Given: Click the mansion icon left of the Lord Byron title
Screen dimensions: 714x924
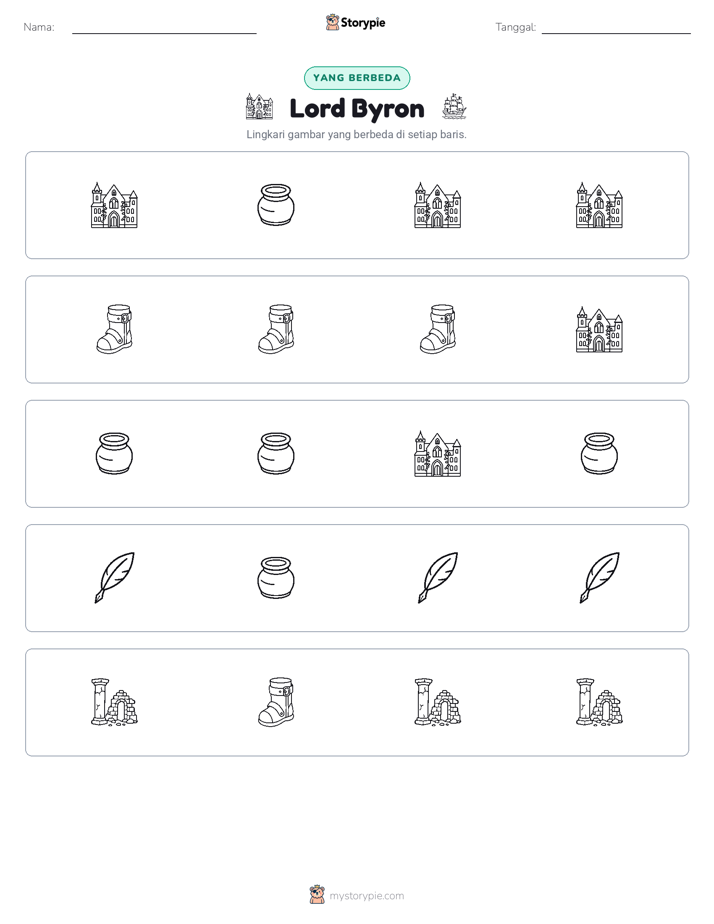Looking at the screenshot, I should (259, 107).
